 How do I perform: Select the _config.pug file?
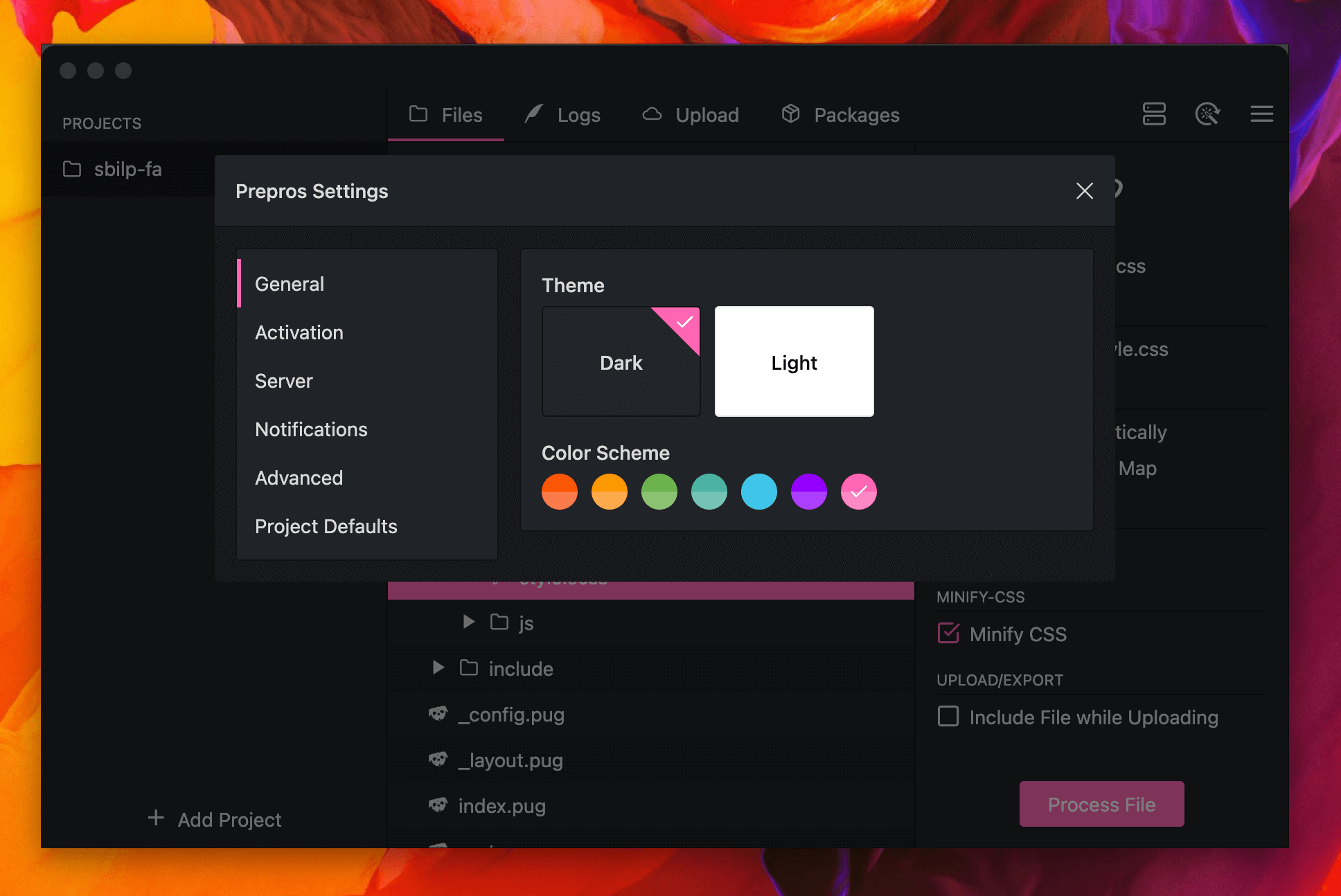coord(512,715)
